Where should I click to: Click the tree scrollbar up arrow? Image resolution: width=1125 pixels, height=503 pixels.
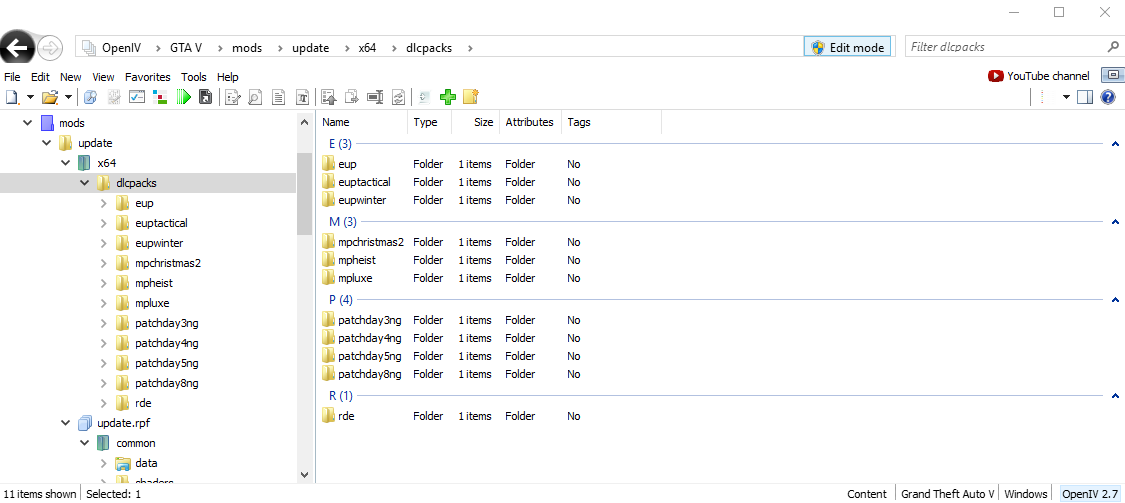303,123
